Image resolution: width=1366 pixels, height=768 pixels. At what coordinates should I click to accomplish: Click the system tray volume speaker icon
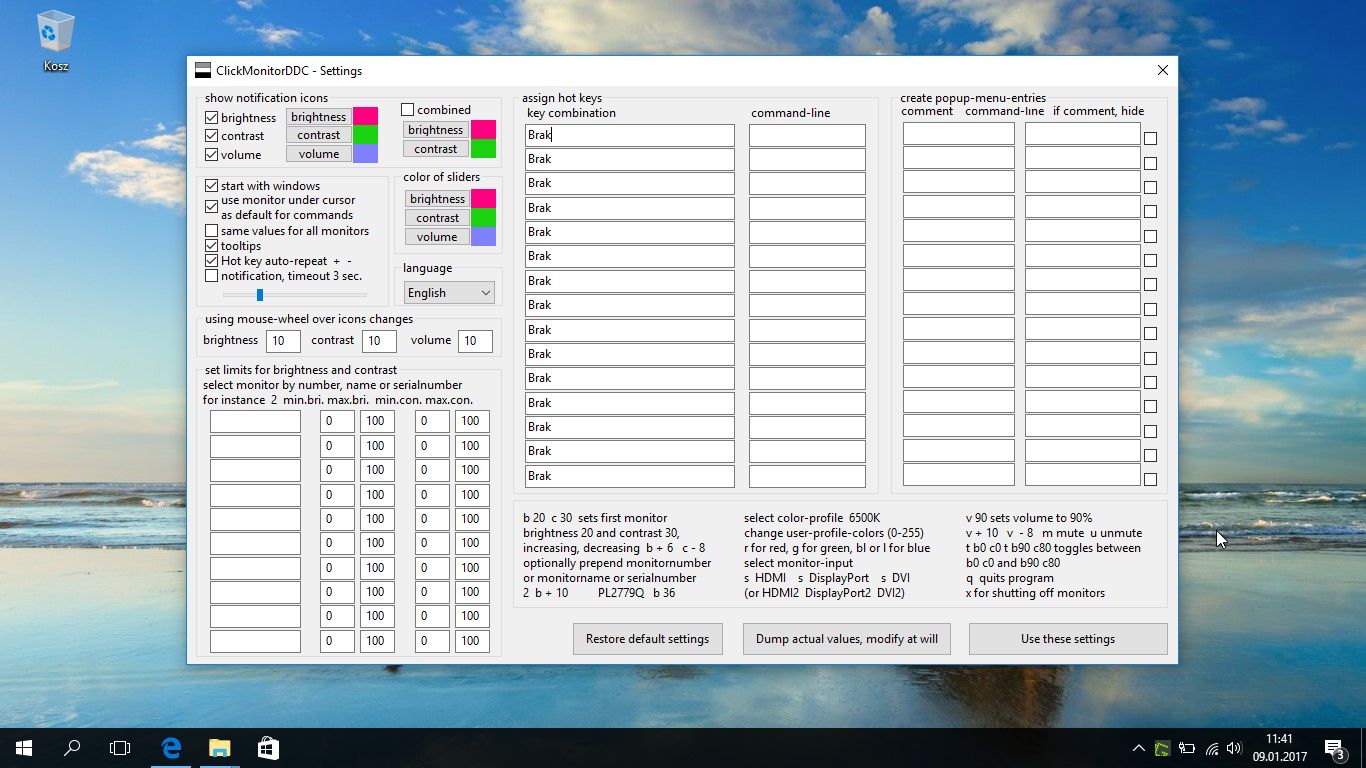(x=1234, y=748)
